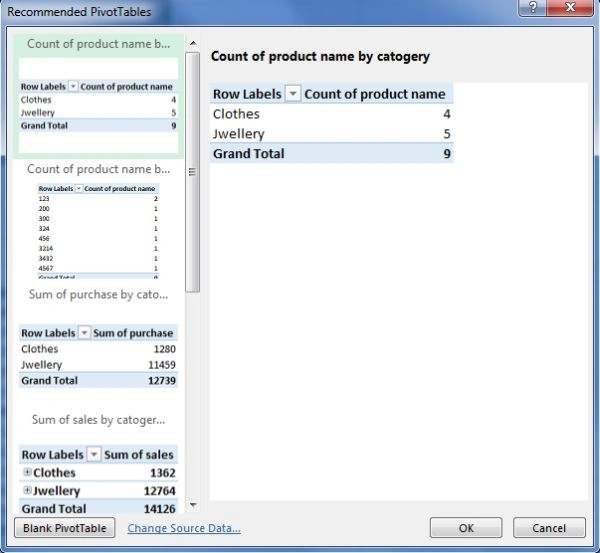Click row 4567 in the second thumbnail
The height and width of the screenshot is (553, 600).
pos(98,268)
